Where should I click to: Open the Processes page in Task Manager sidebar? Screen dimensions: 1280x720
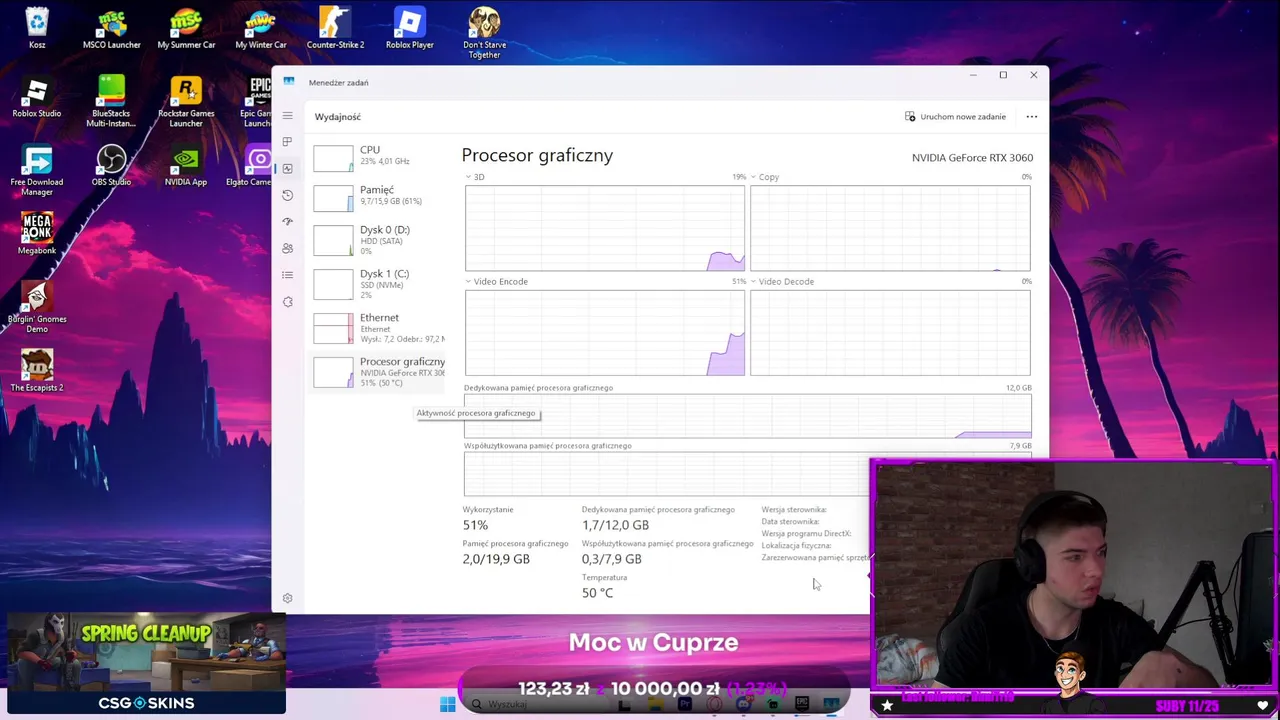[287, 142]
